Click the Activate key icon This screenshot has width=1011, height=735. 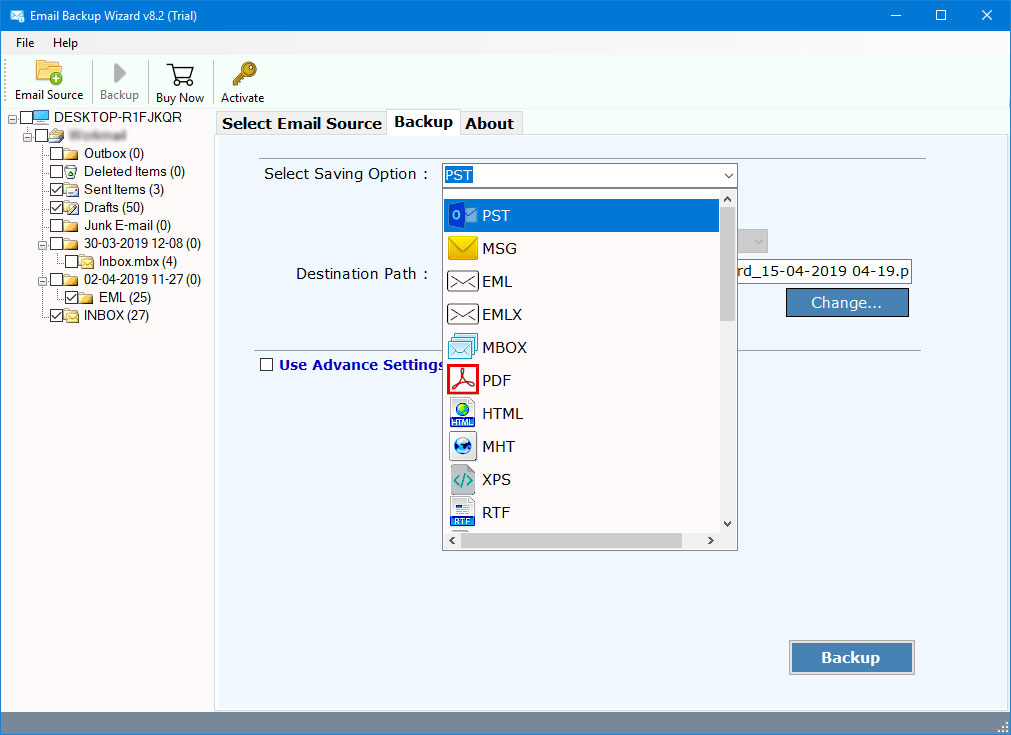tap(244, 74)
